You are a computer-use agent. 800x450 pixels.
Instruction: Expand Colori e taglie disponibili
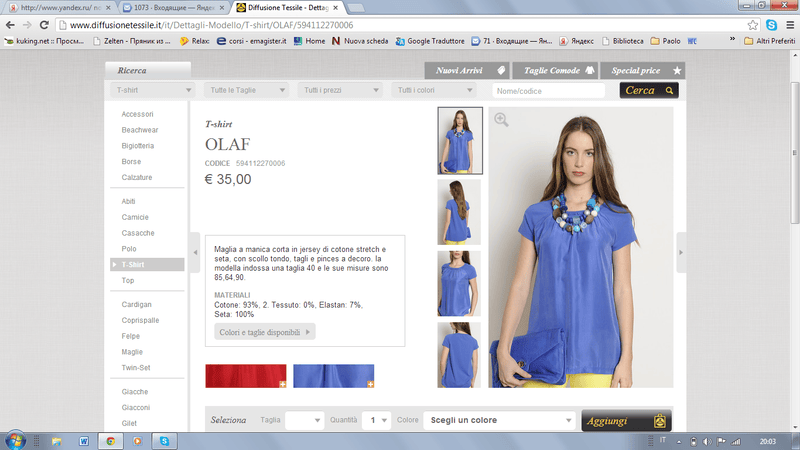click(x=265, y=332)
